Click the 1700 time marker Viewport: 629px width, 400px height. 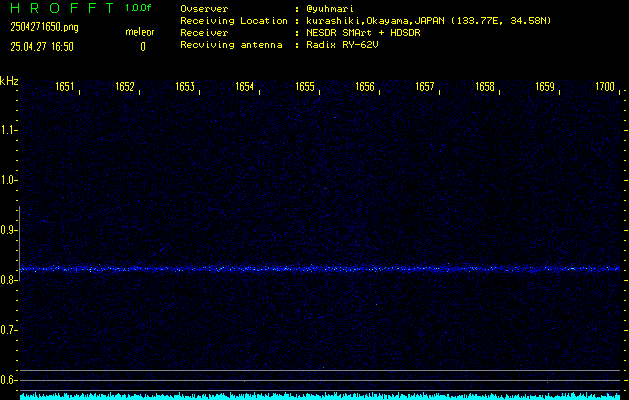[605, 87]
